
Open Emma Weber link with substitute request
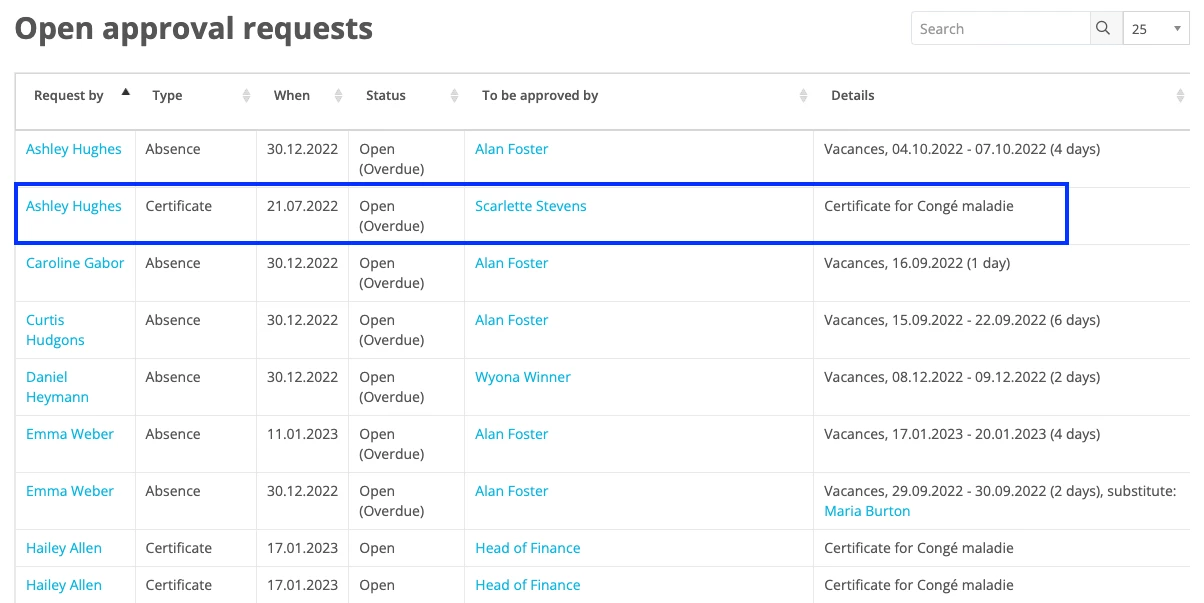70,491
